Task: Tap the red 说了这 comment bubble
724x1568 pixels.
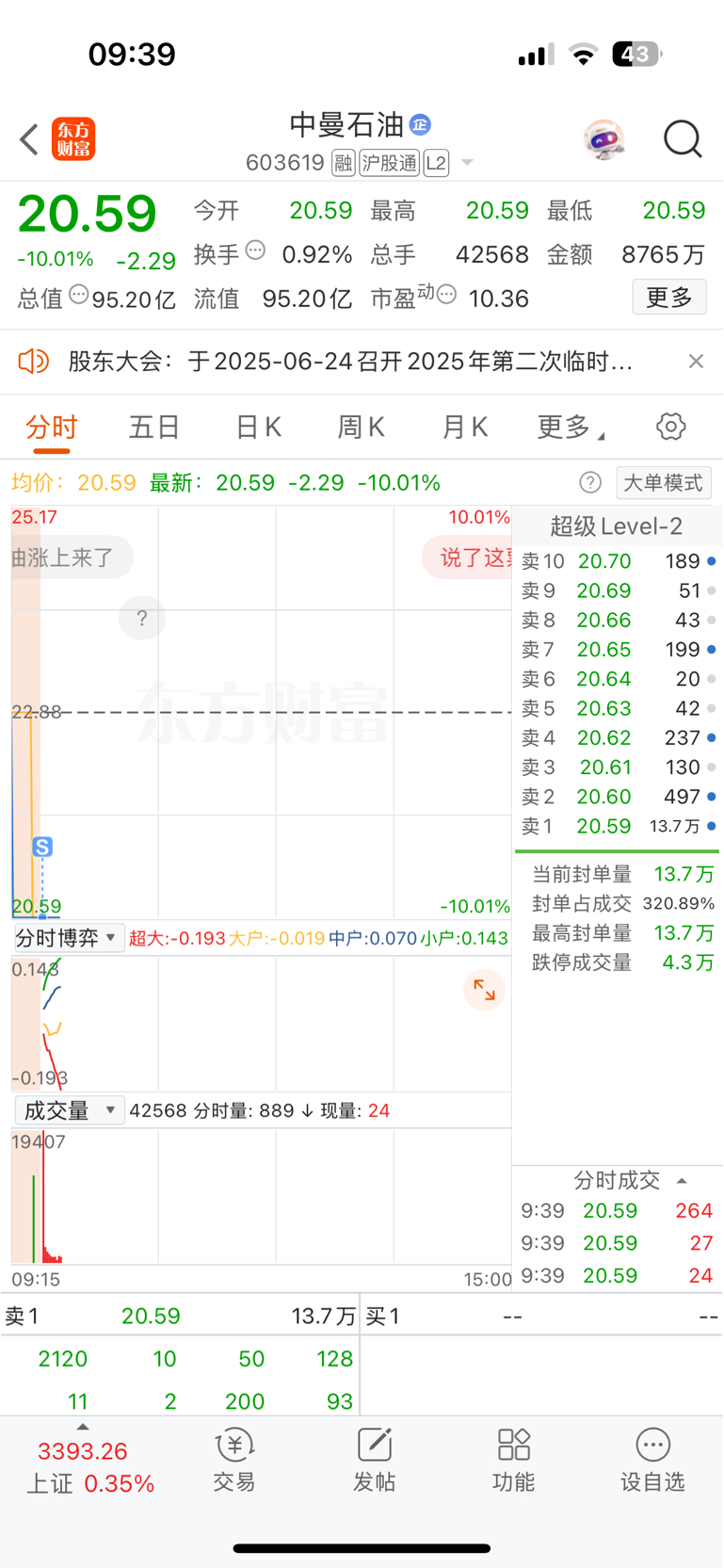Action: click(x=467, y=558)
